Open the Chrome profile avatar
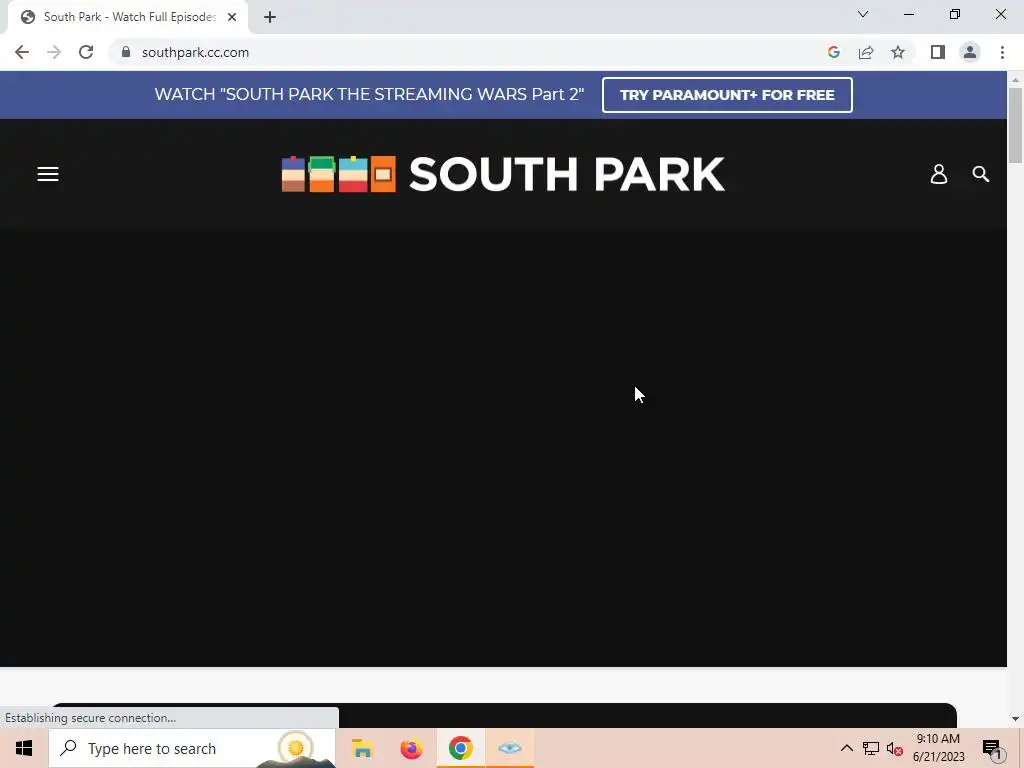 tap(970, 52)
